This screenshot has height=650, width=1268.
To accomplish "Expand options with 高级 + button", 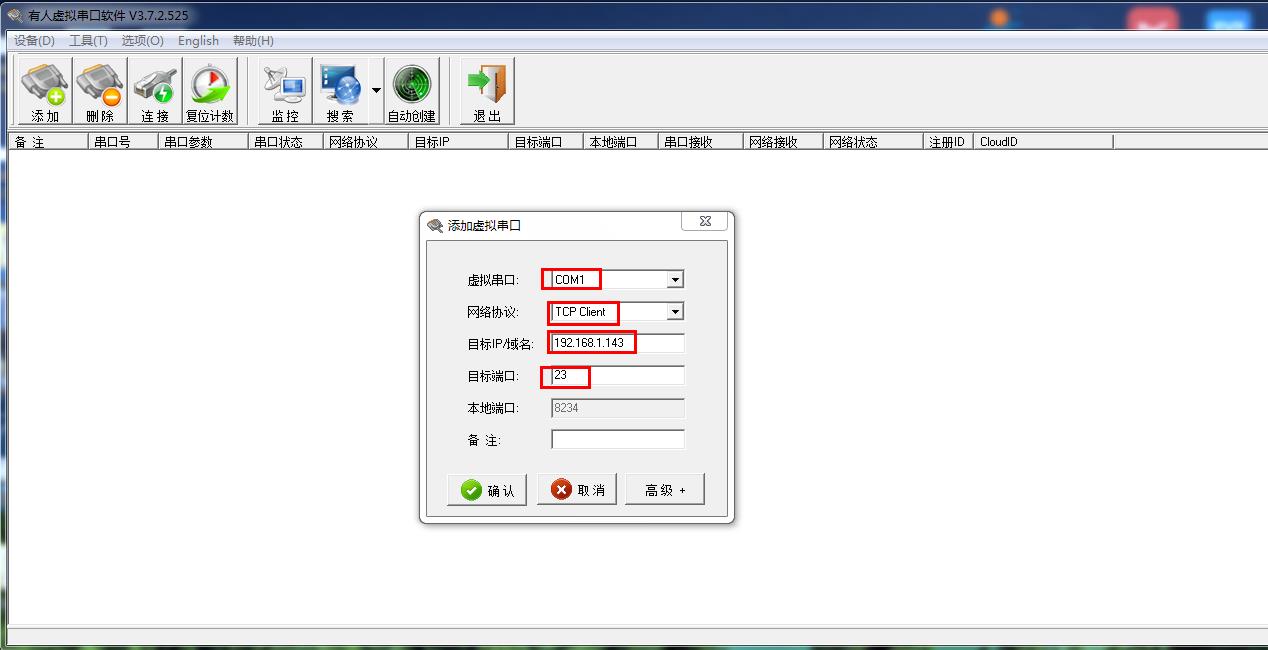I will pyautogui.click(x=665, y=490).
